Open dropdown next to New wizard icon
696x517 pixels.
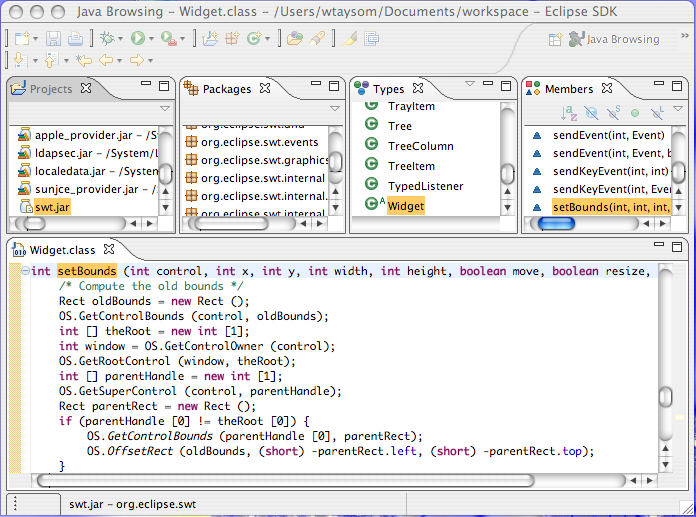[x=36, y=39]
